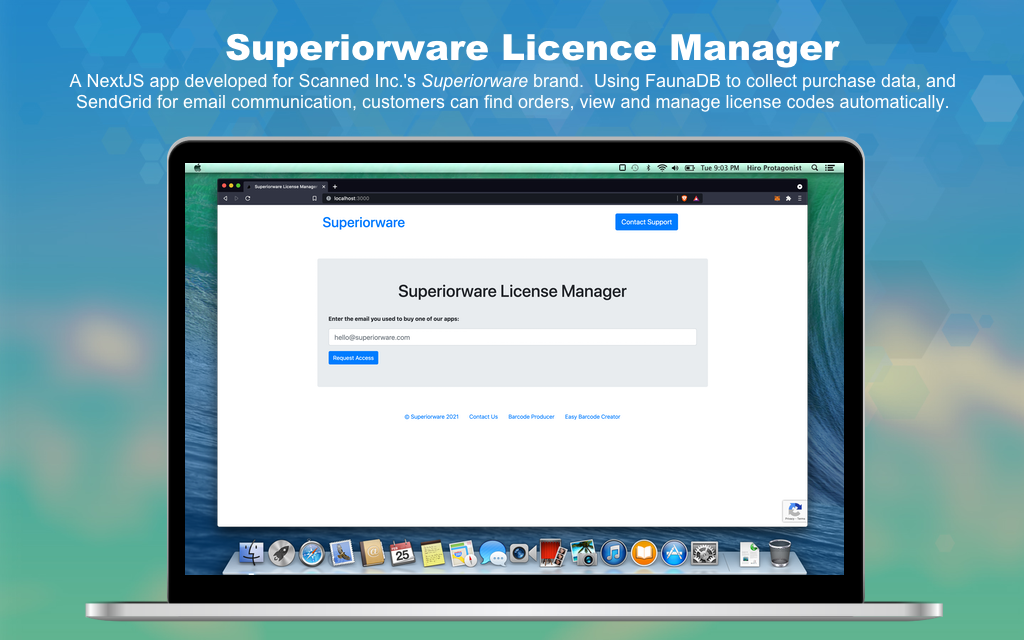Open the Apple menu
1024x640 pixels.
pos(198,168)
